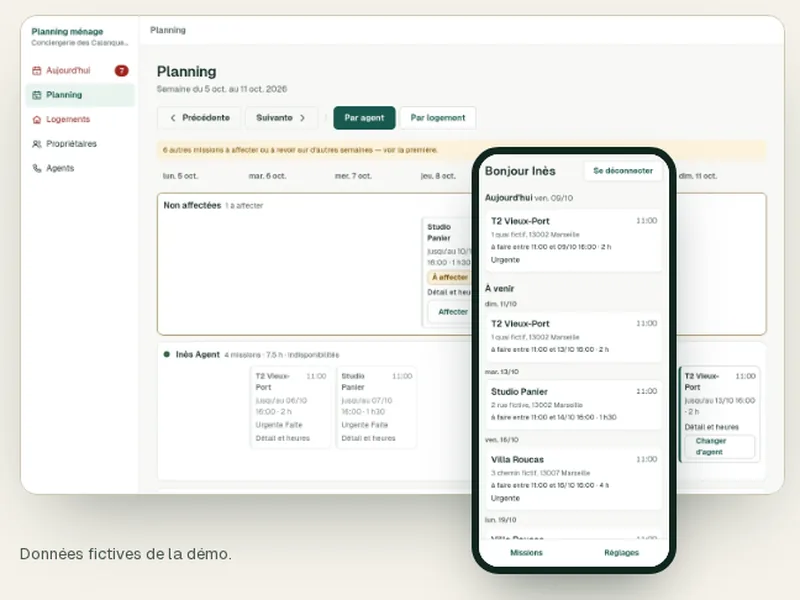Switch to Par logement view

point(438,118)
